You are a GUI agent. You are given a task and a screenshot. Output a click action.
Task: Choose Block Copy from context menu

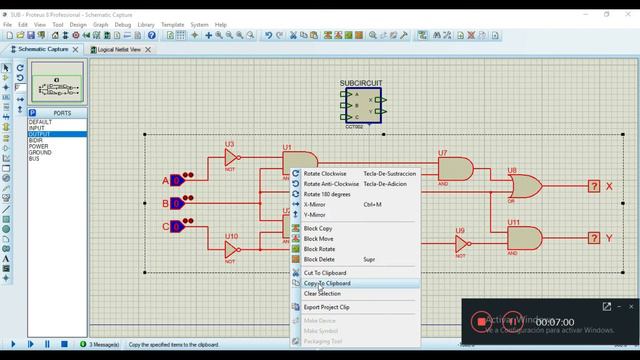(x=356, y=229)
